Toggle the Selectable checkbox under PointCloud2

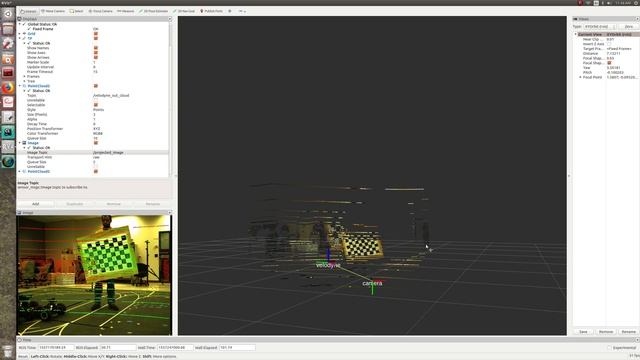click(96, 105)
